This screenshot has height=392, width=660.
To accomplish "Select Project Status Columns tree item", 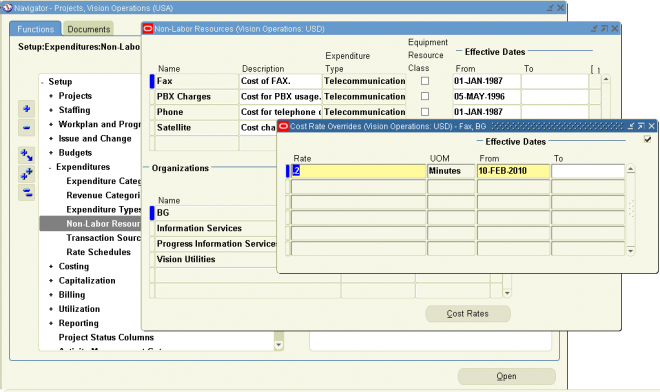I will coord(106,337).
